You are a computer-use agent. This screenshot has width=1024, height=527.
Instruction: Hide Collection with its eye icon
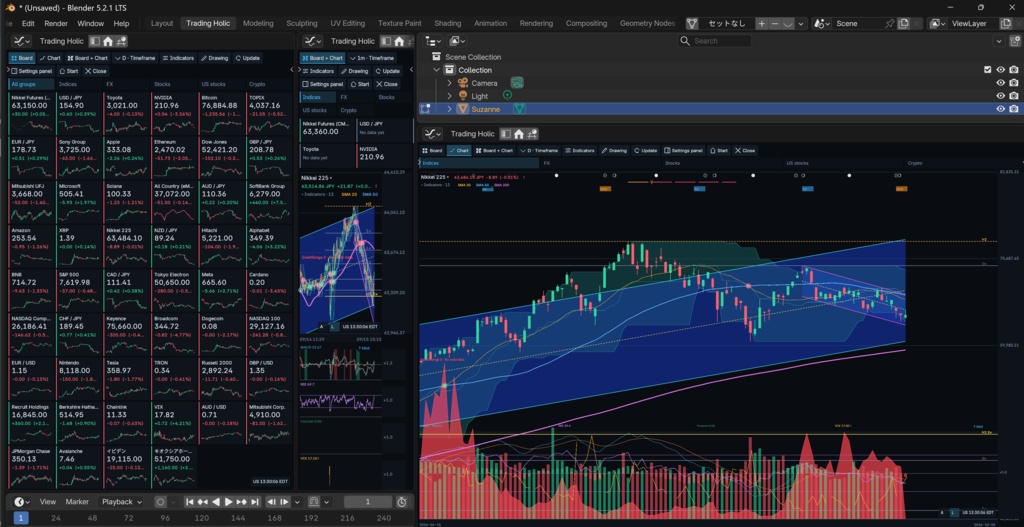click(x=1000, y=70)
